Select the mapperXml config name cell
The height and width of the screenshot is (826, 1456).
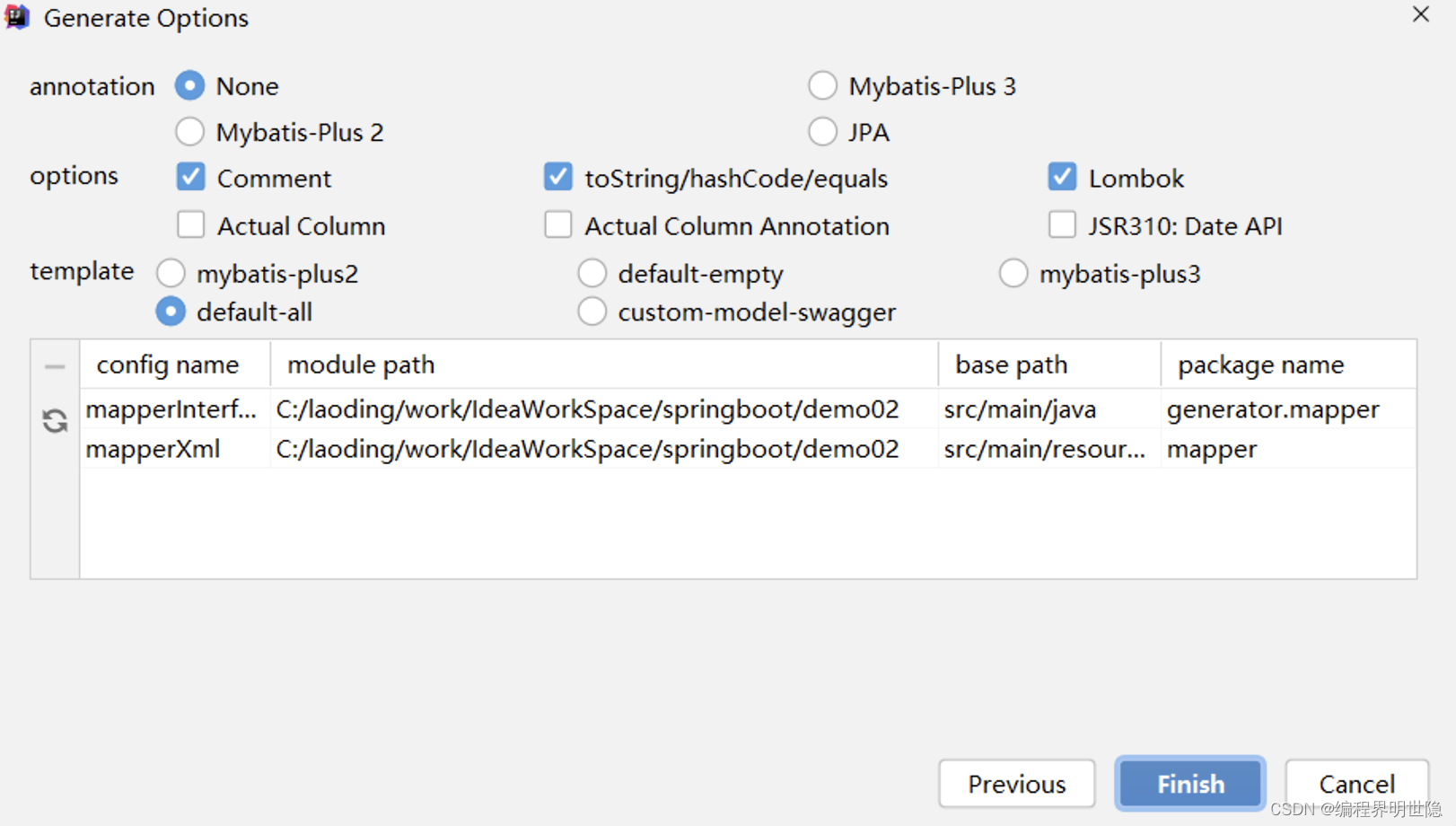point(175,449)
